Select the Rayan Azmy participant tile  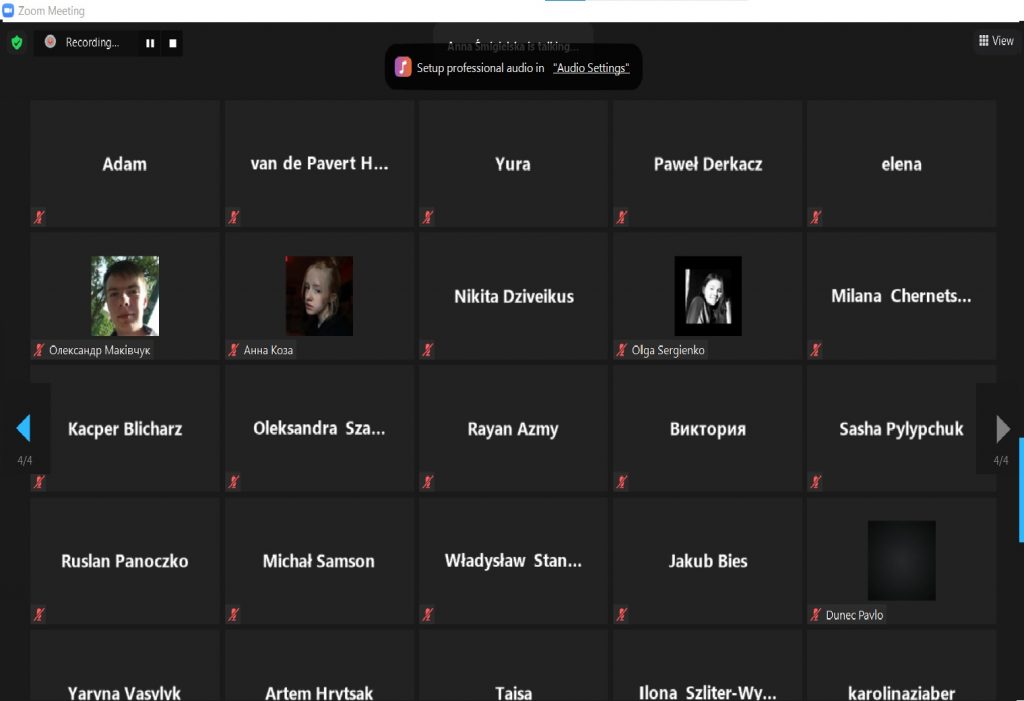click(513, 429)
